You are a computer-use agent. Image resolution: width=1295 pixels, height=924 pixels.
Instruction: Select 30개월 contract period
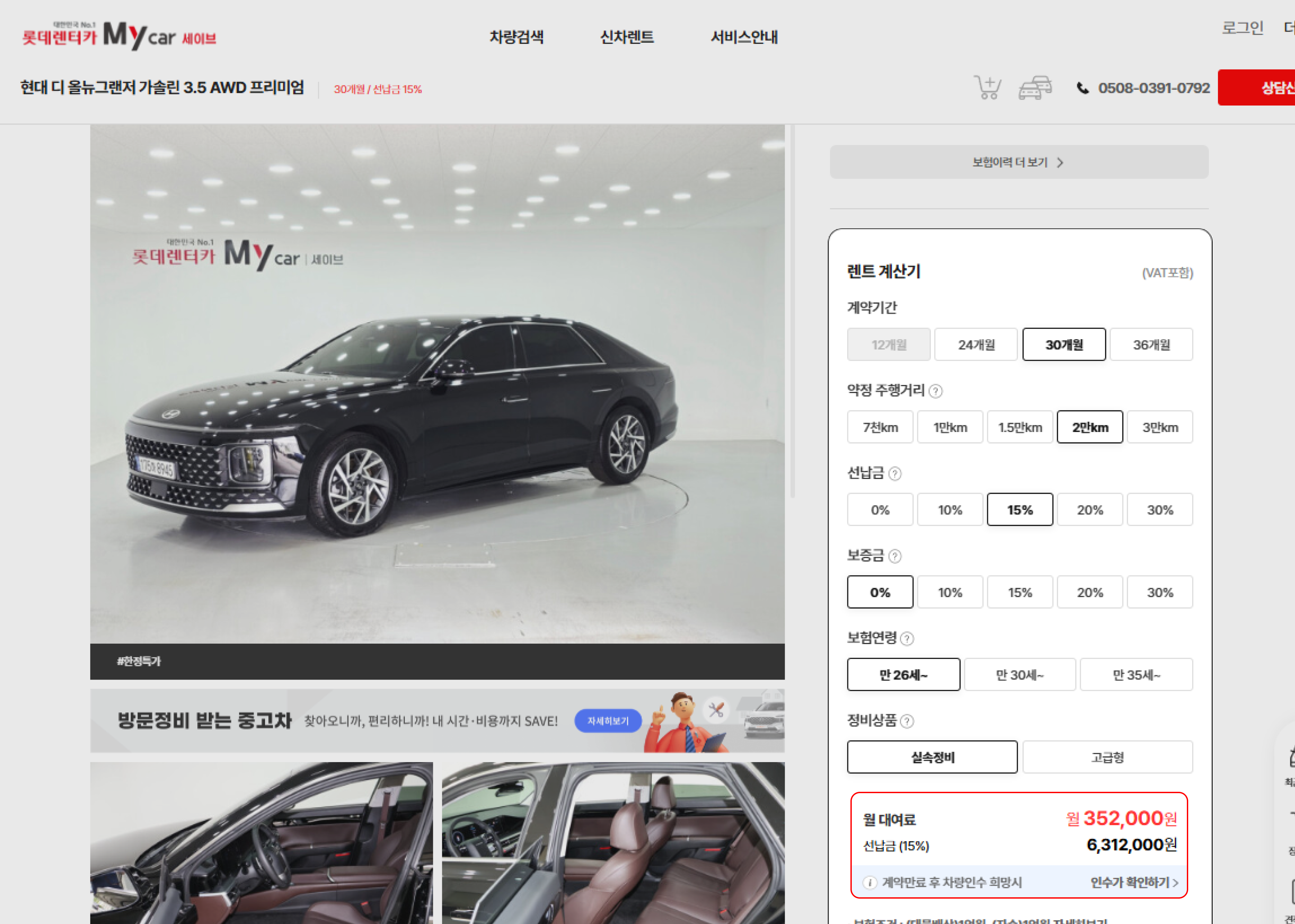[1064, 344]
